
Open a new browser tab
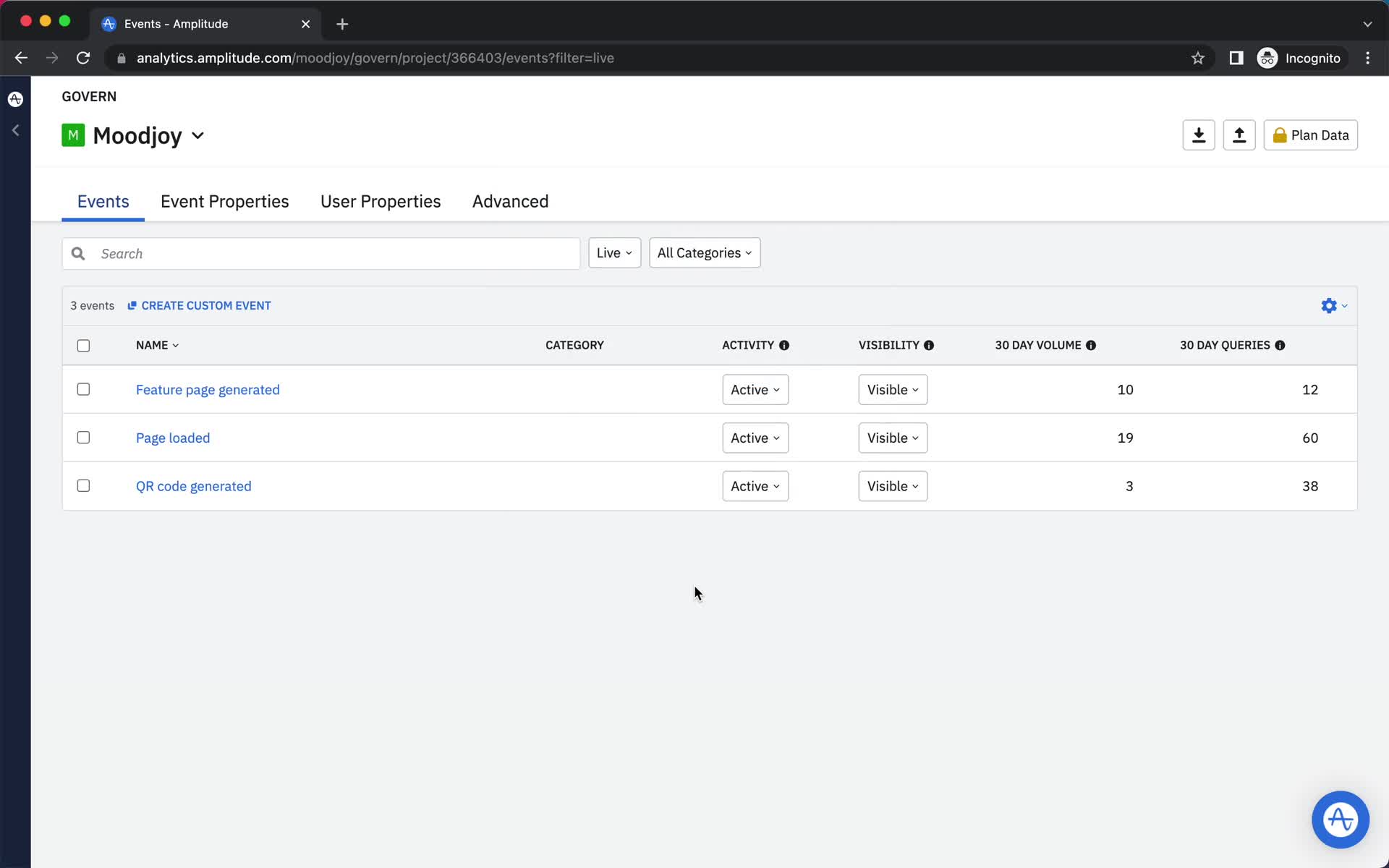(342, 24)
